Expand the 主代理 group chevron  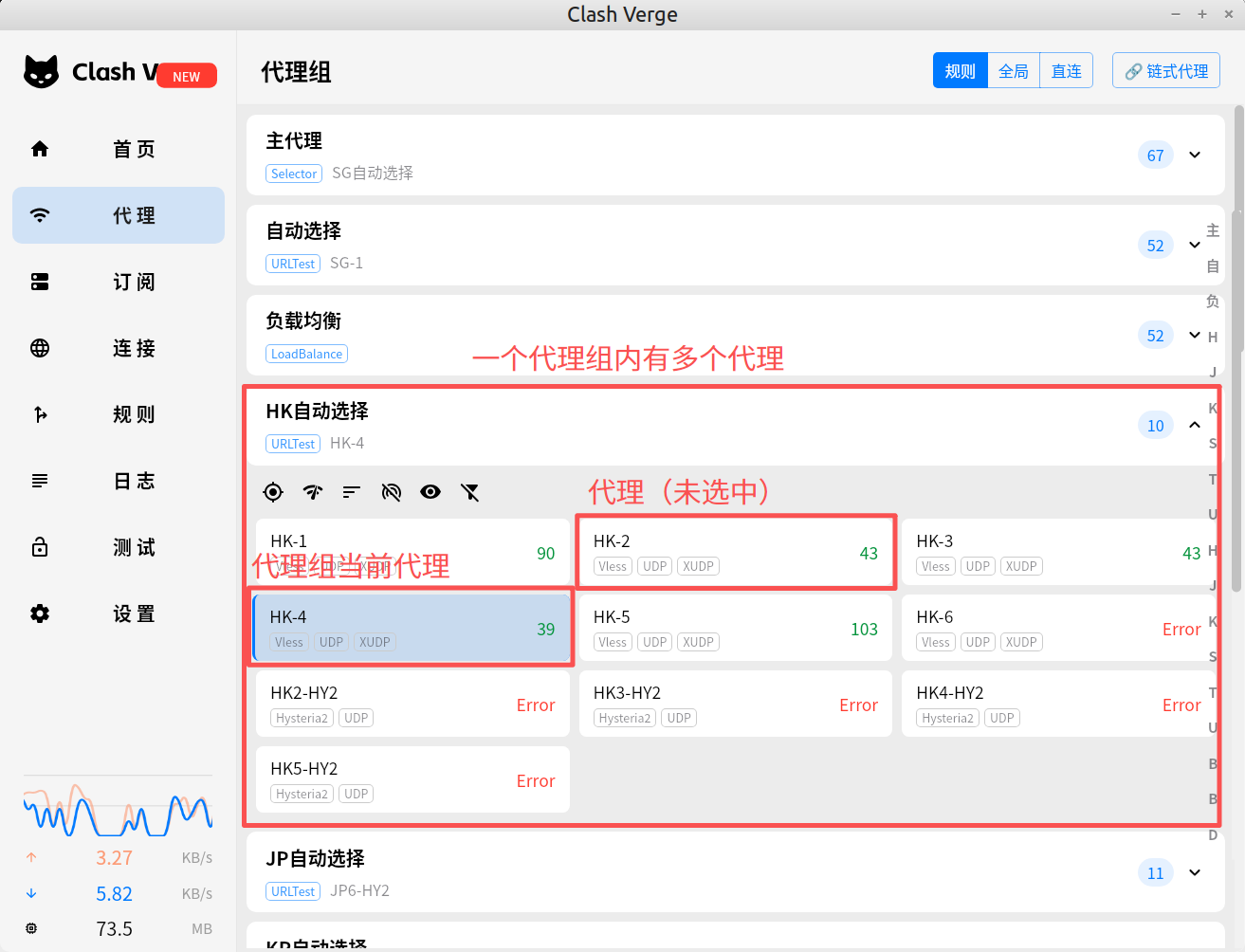[x=1195, y=155]
